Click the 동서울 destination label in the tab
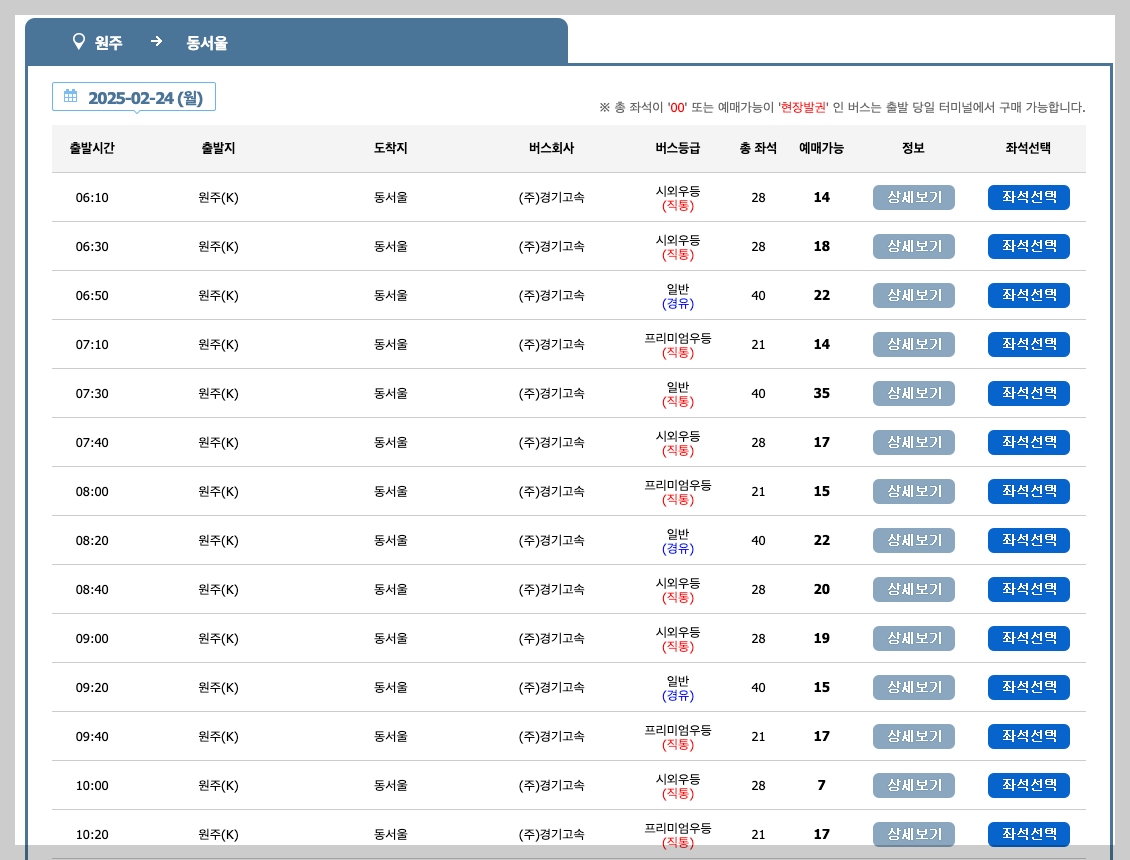This screenshot has width=1130, height=860. [204, 41]
